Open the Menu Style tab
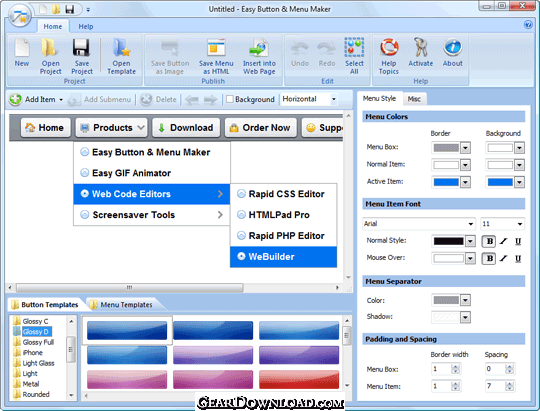 pos(379,99)
